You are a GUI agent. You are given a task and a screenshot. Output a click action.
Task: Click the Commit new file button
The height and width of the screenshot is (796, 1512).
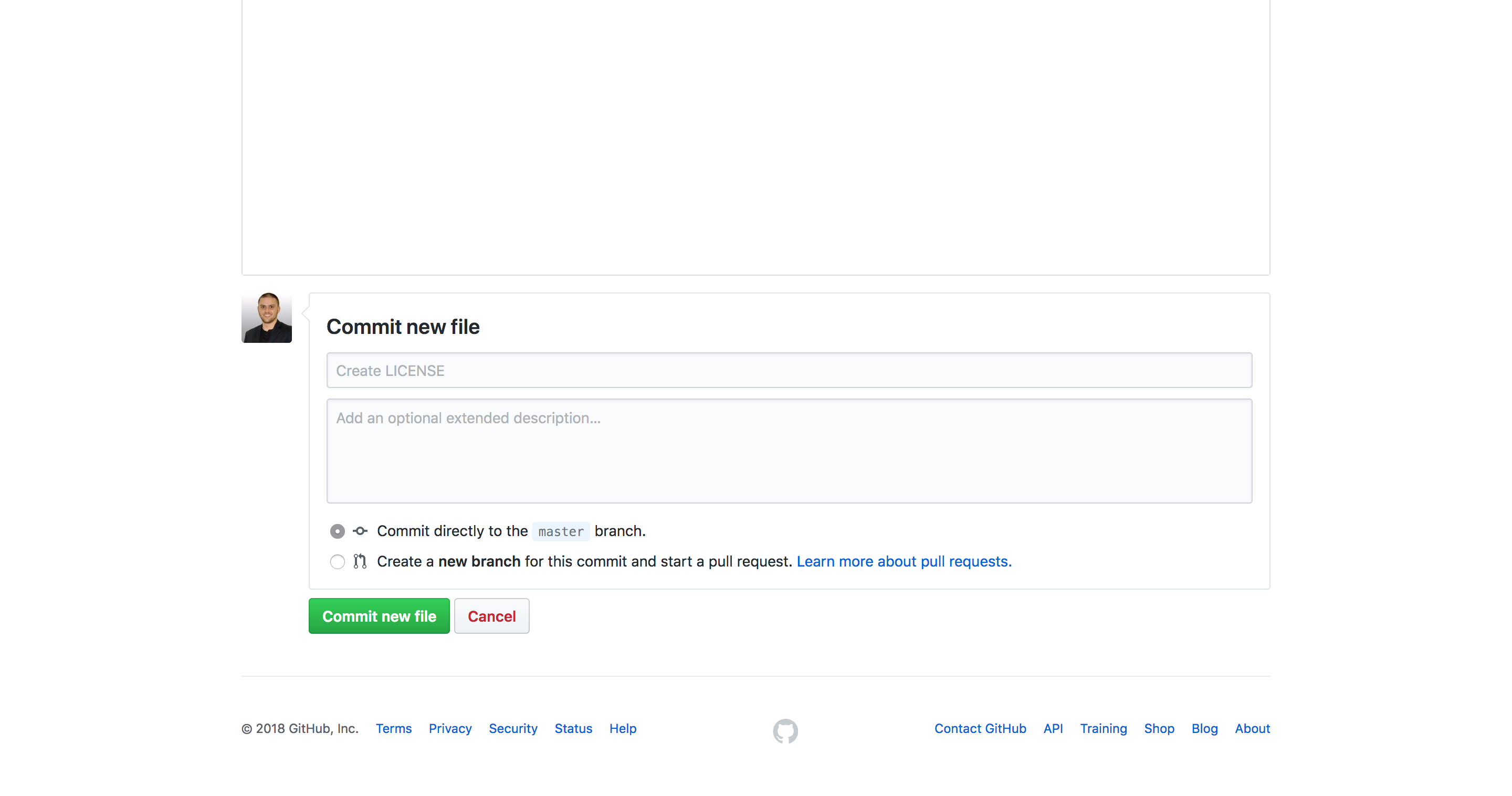click(379, 616)
